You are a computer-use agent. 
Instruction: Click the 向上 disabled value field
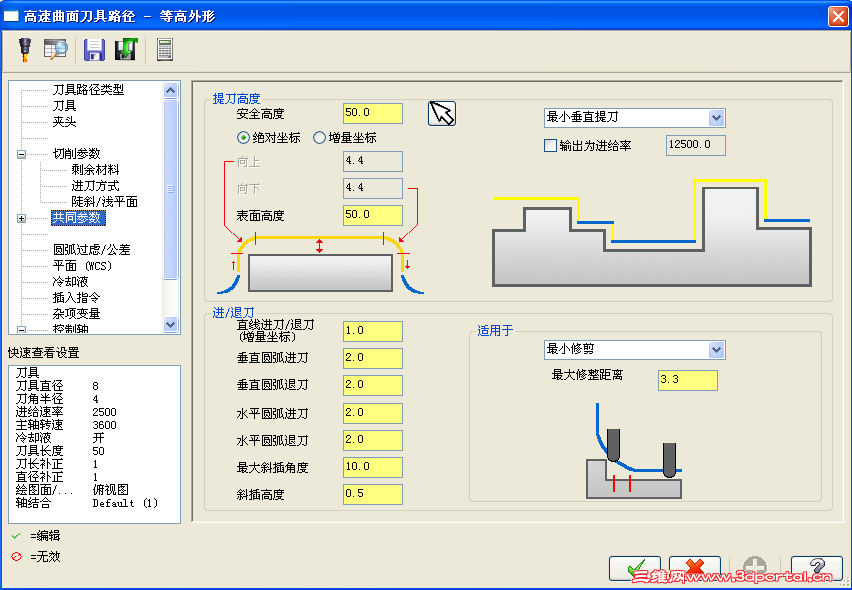click(x=373, y=161)
